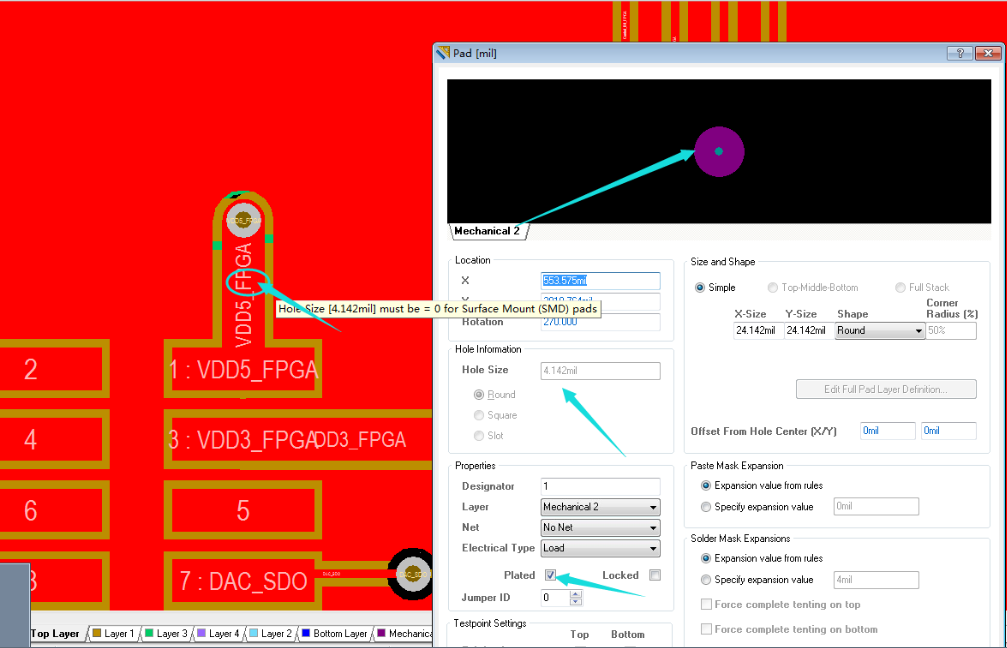1007x648 pixels.
Task: Select the Simple size and shape option
Action: click(x=701, y=288)
